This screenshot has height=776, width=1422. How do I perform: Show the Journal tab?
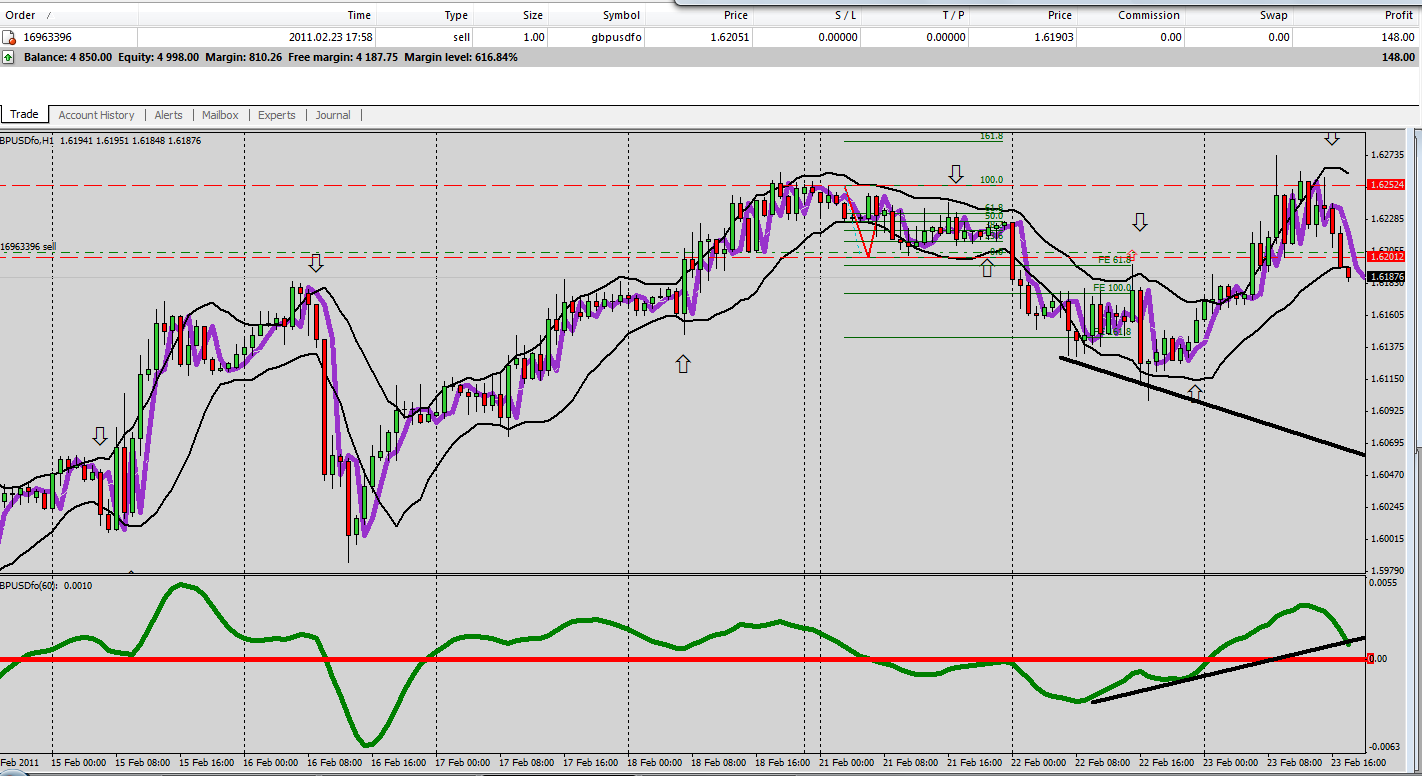pos(333,115)
